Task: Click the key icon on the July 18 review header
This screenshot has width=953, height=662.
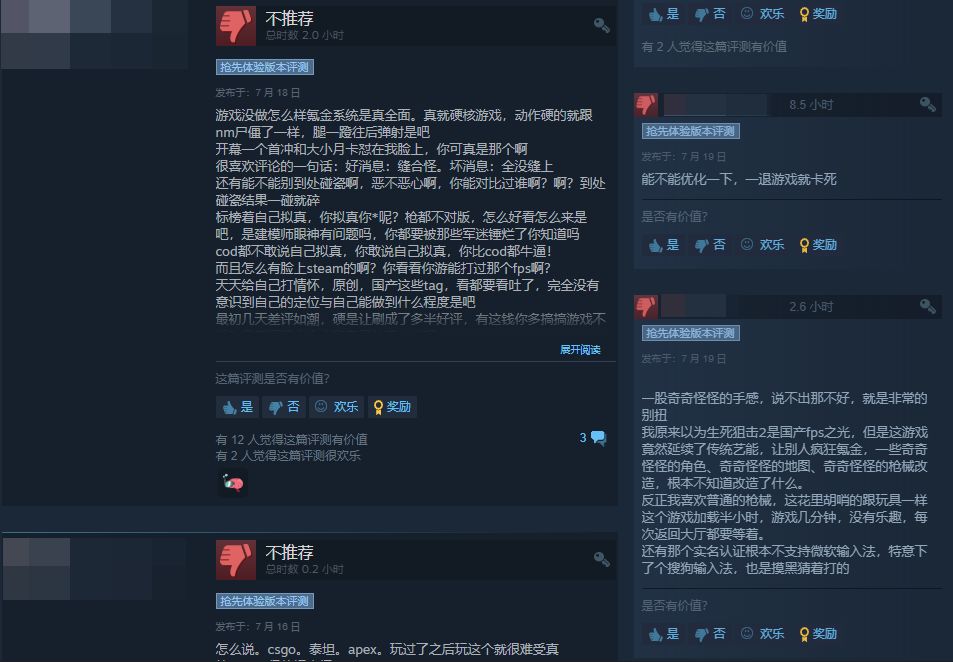Action: pos(602,25)
